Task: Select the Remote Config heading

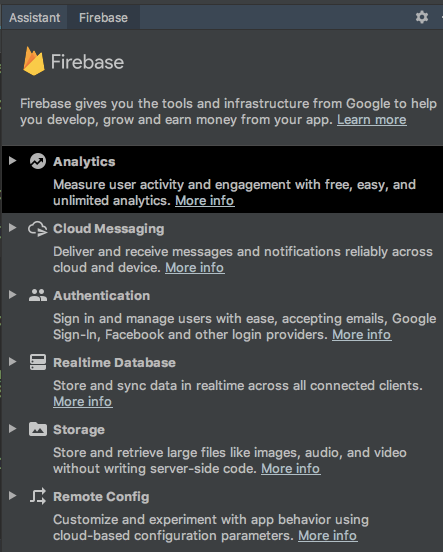Action: 101,497
